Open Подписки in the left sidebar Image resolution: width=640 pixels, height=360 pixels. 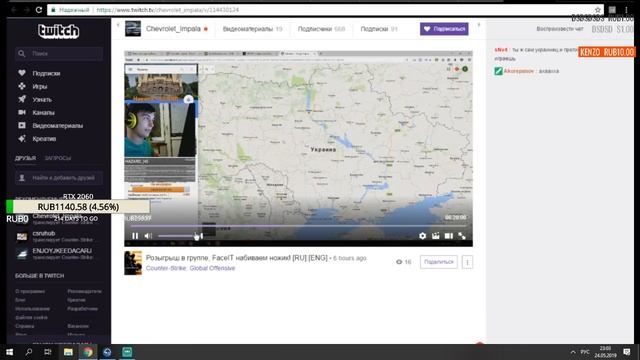[46, 73]
